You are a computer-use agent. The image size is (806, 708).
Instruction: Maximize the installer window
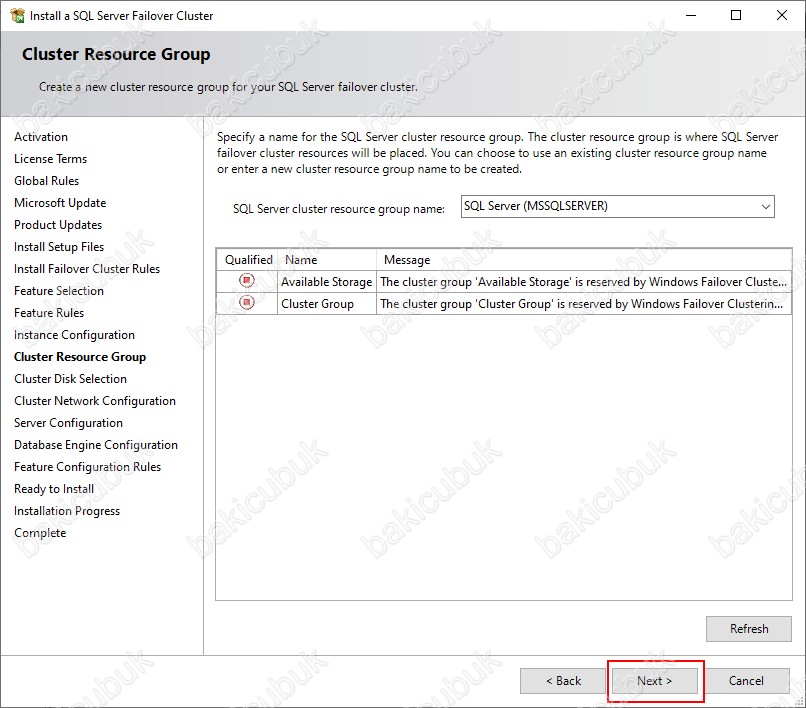pyautogui.click(x=736, y=15)
